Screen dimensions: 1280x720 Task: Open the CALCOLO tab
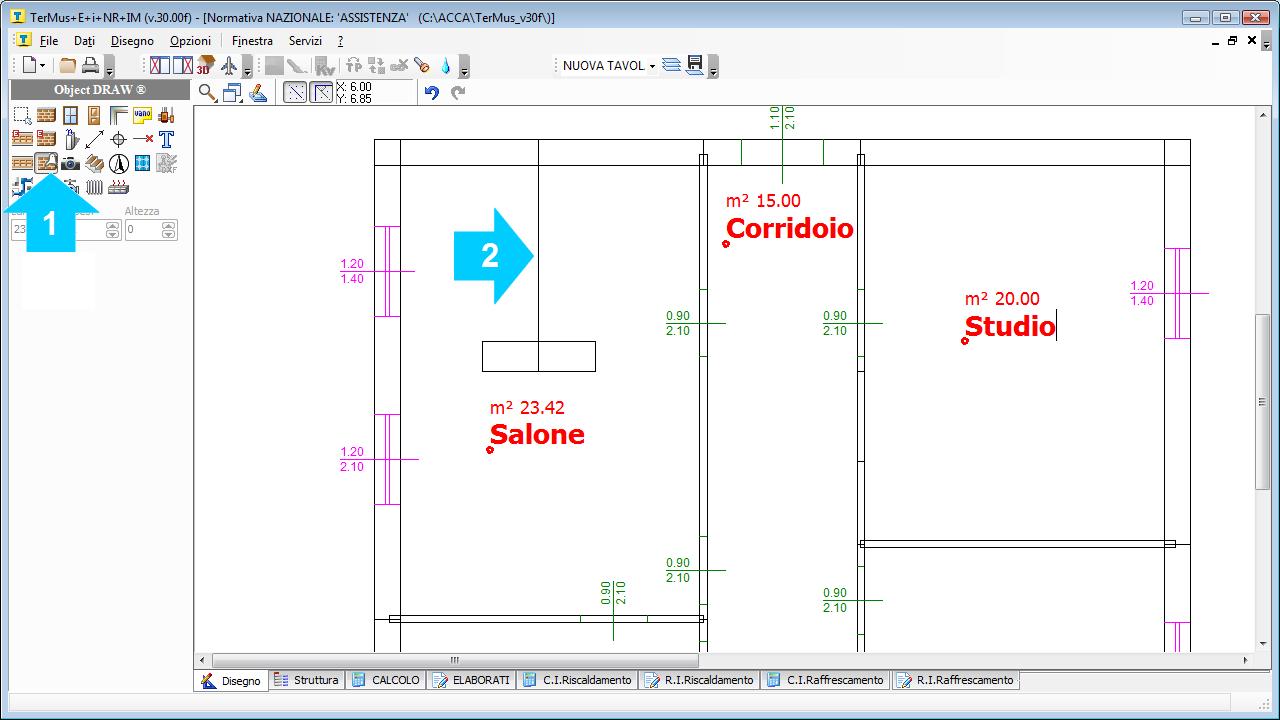click(386, 680)
